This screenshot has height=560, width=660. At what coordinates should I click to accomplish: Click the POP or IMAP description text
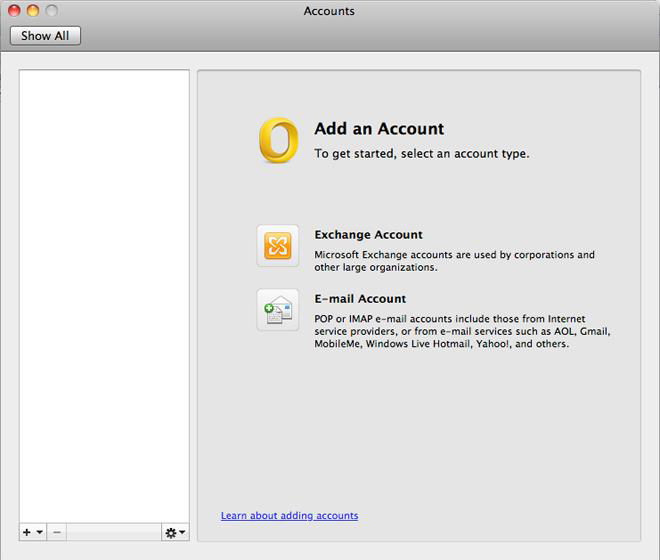461,330
